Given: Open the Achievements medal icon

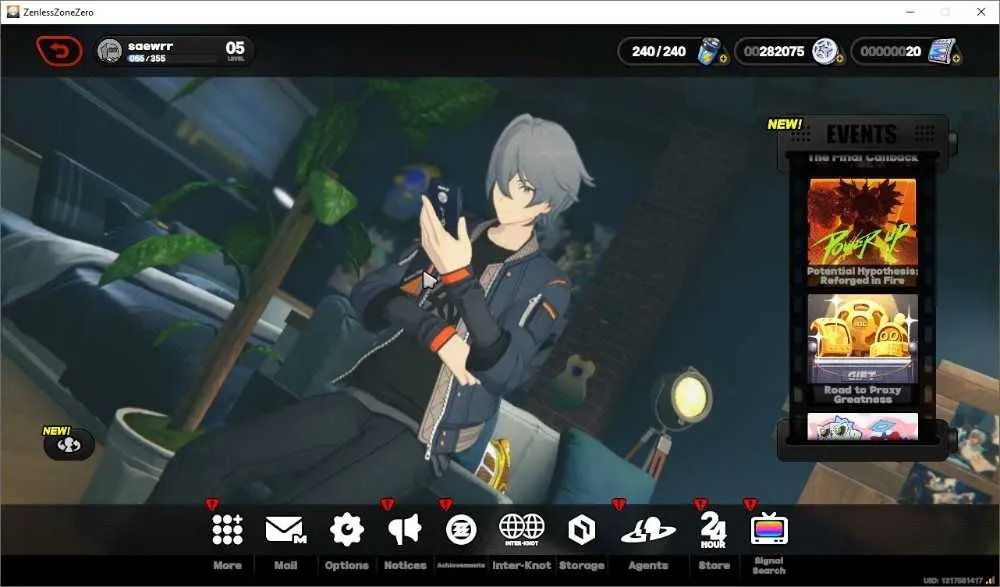Looking at the screenshot, I should tap(461, 530).
